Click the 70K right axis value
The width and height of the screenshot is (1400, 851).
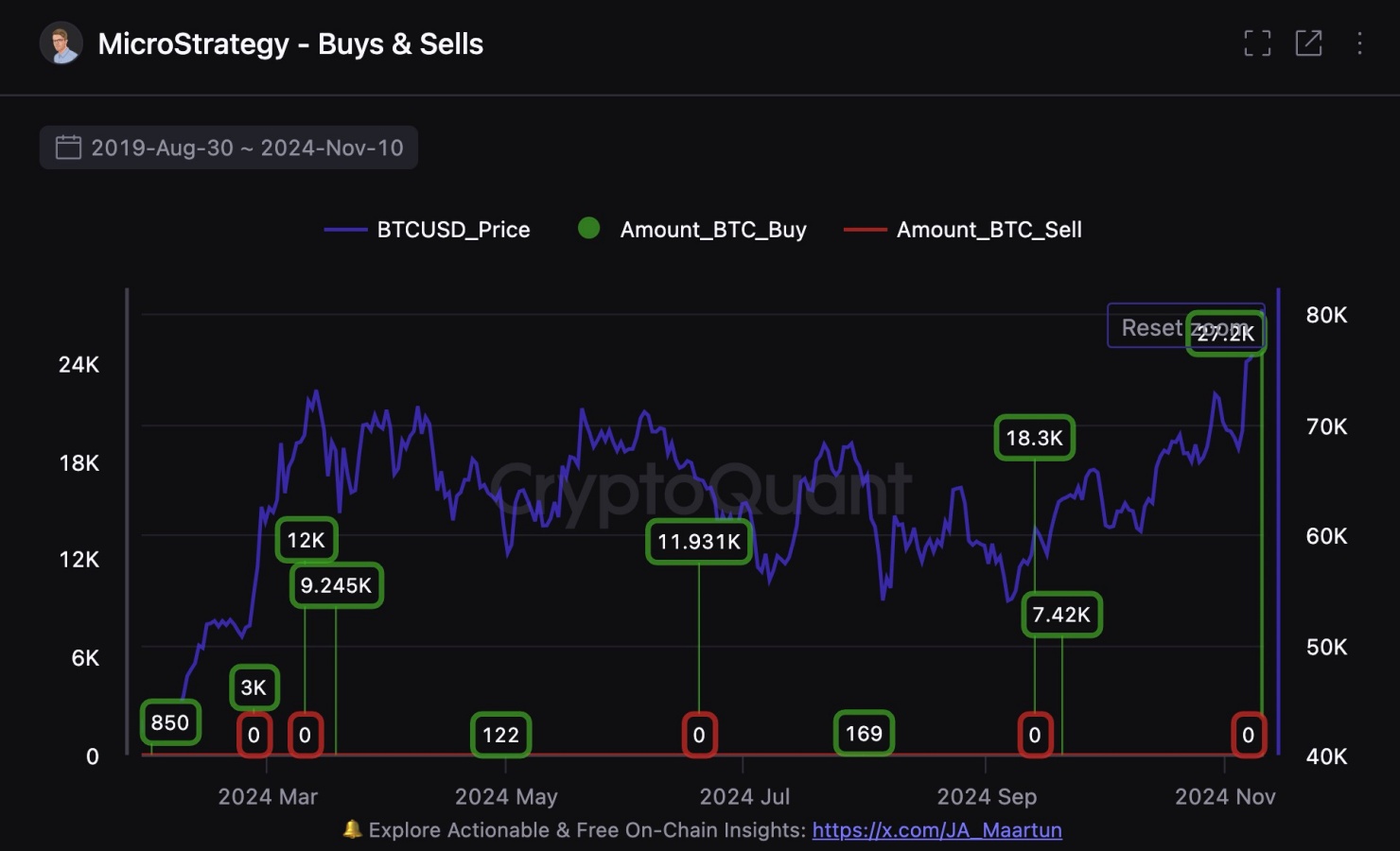pyautogui.click(x=1326, y=426)
